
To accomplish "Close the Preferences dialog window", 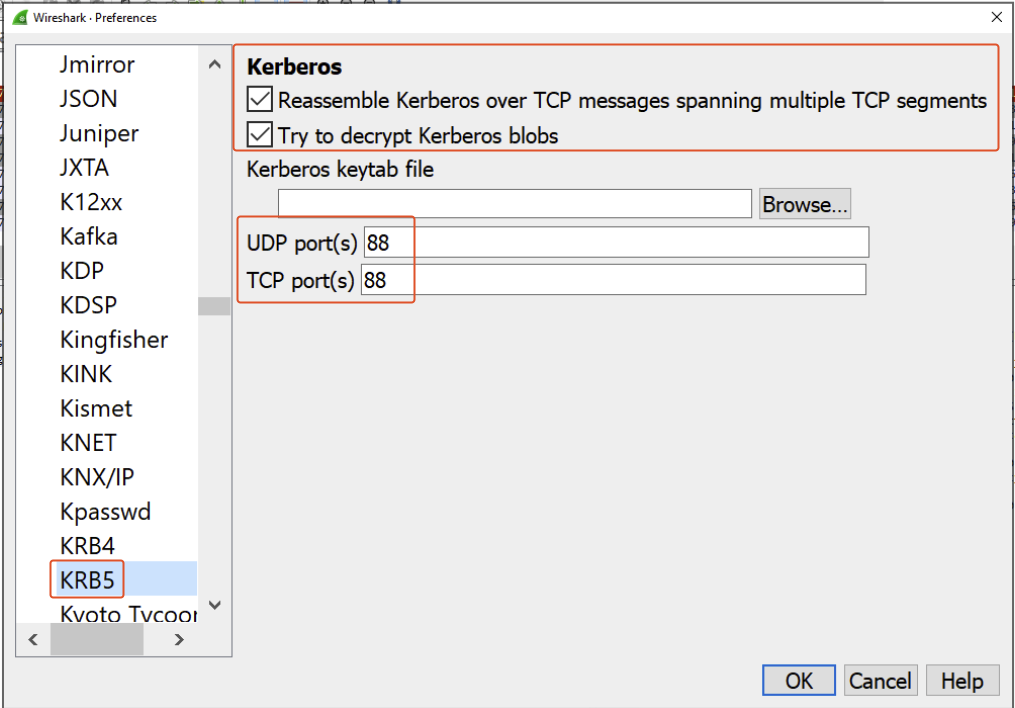I will tap(995, 17).
